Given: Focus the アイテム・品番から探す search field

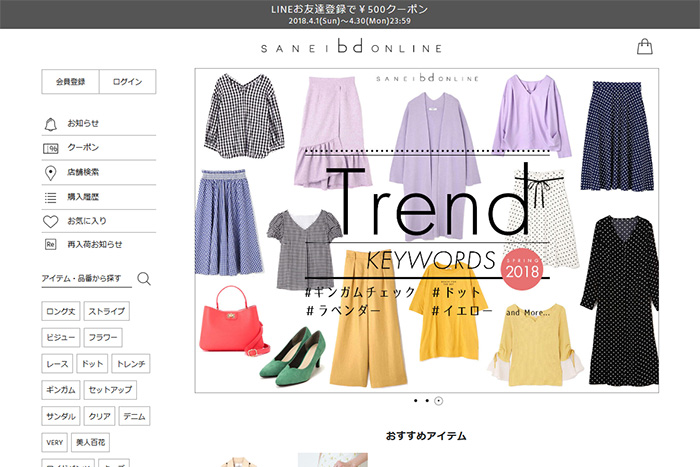Looking at the screenshot, I should [x=87, y=279].
